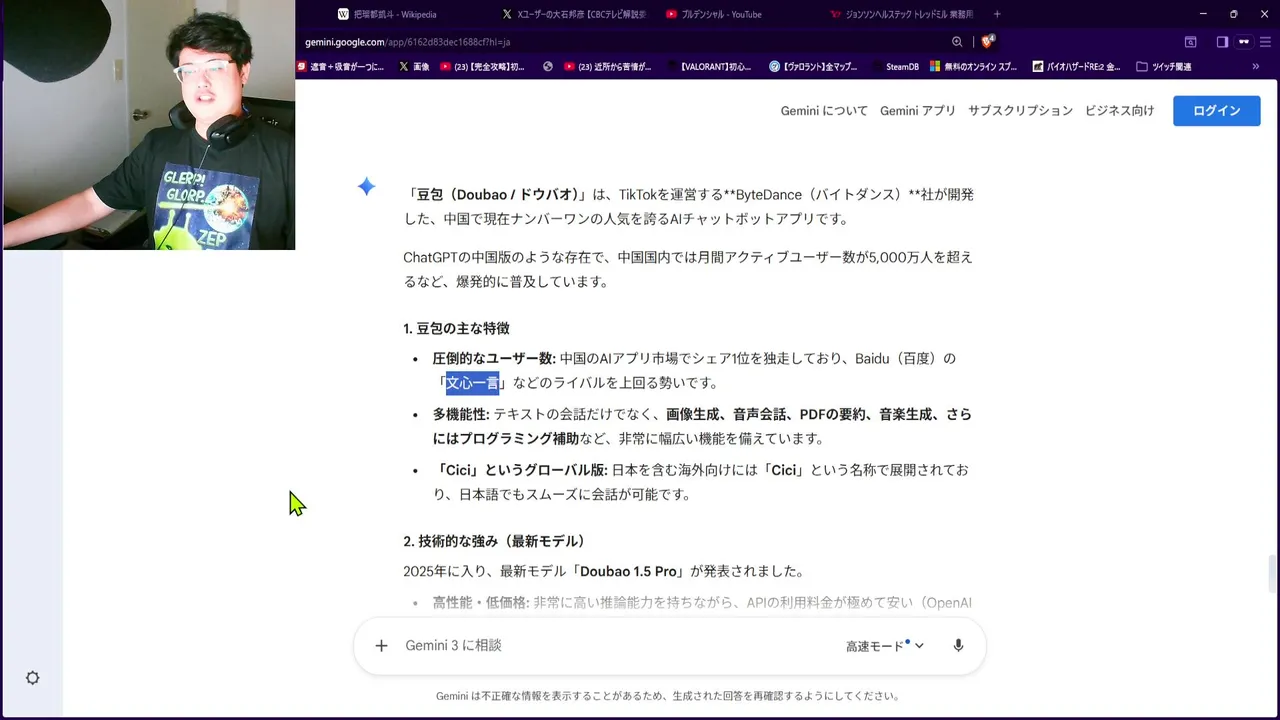The image size is (1280, 720).
Task: Open the サブスクリプション link
Action: point(1020,111)
